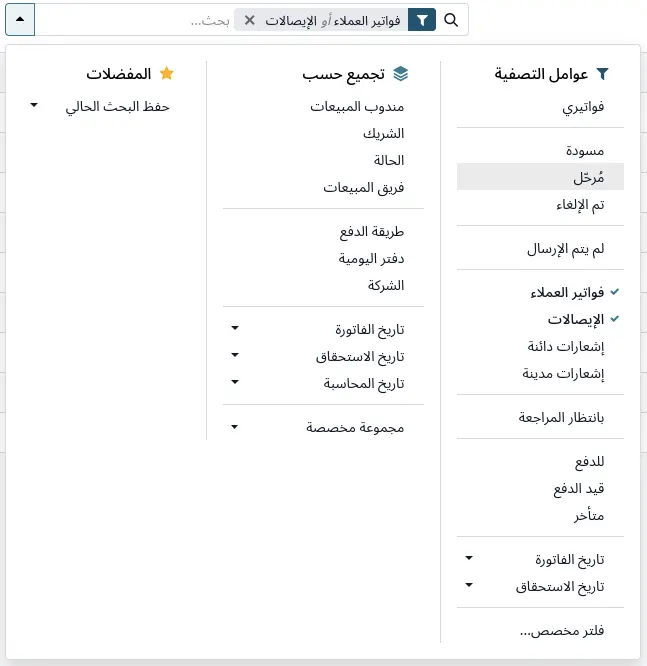Remove the active filter facet with the X icon

tap(250, 20)
